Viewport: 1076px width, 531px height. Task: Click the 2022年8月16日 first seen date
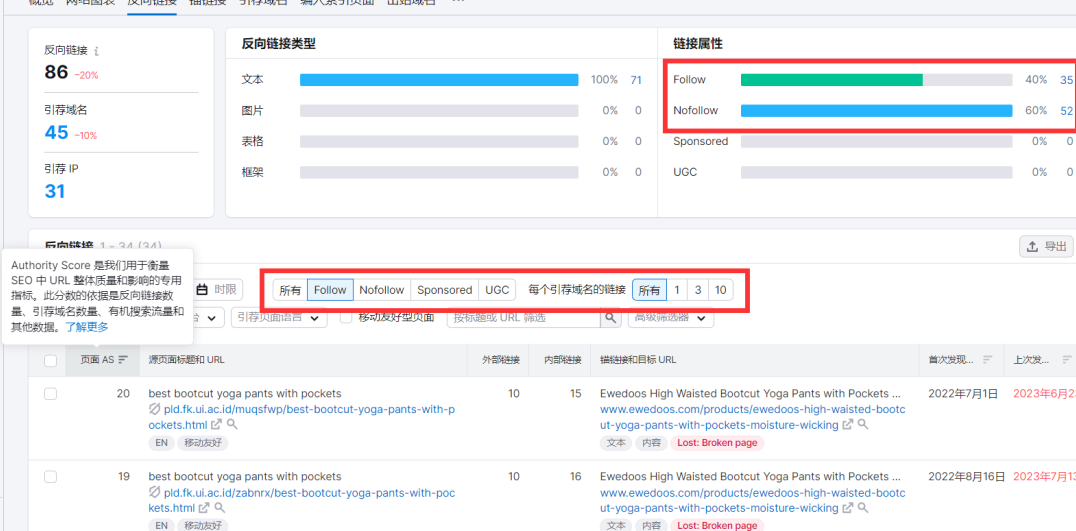tap(967, 477)
